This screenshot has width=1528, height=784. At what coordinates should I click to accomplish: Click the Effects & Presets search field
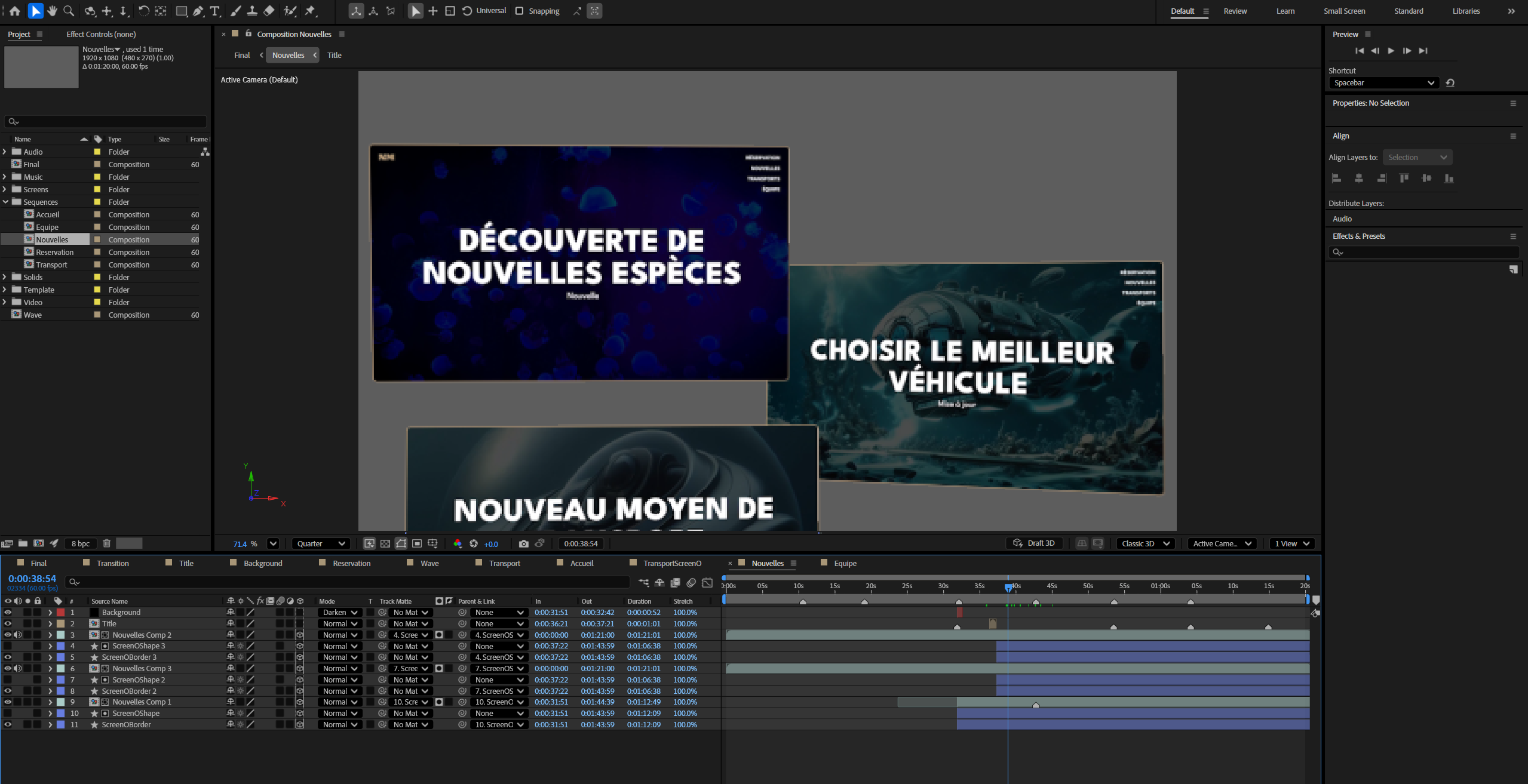pyautogui.click(x=1428, y=253)
